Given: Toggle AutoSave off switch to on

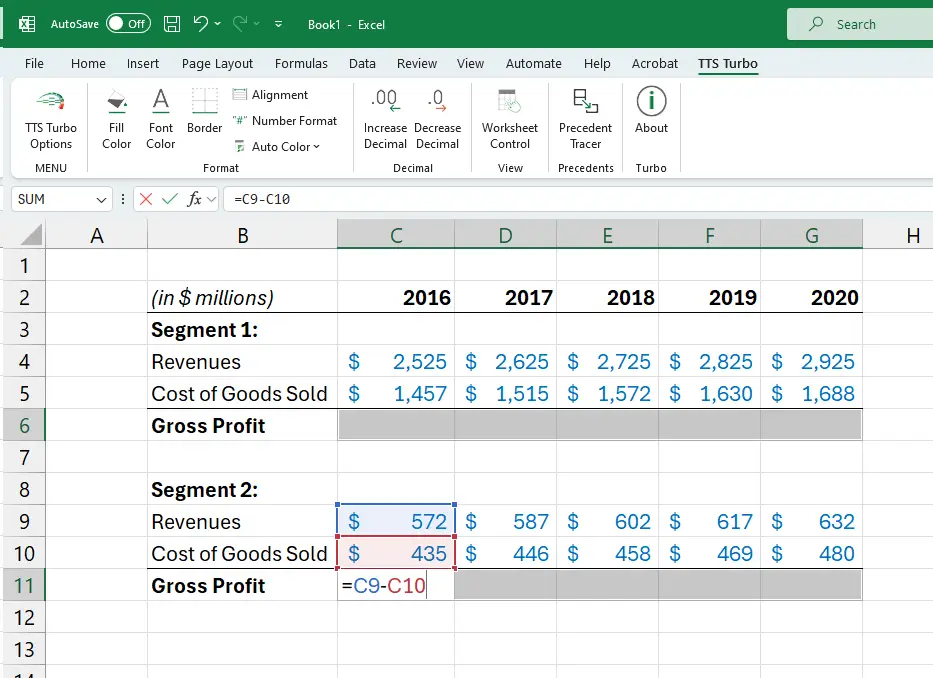Looking at the screenshot, I should click(113, 23).
